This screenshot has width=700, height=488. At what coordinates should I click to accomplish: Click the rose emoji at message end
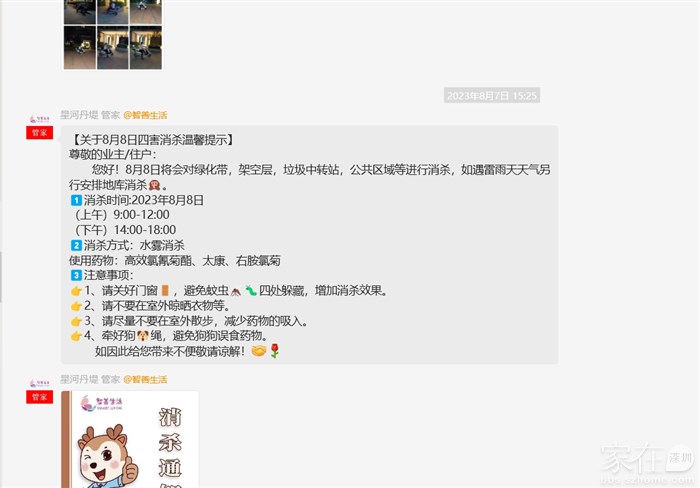(275, 351)
